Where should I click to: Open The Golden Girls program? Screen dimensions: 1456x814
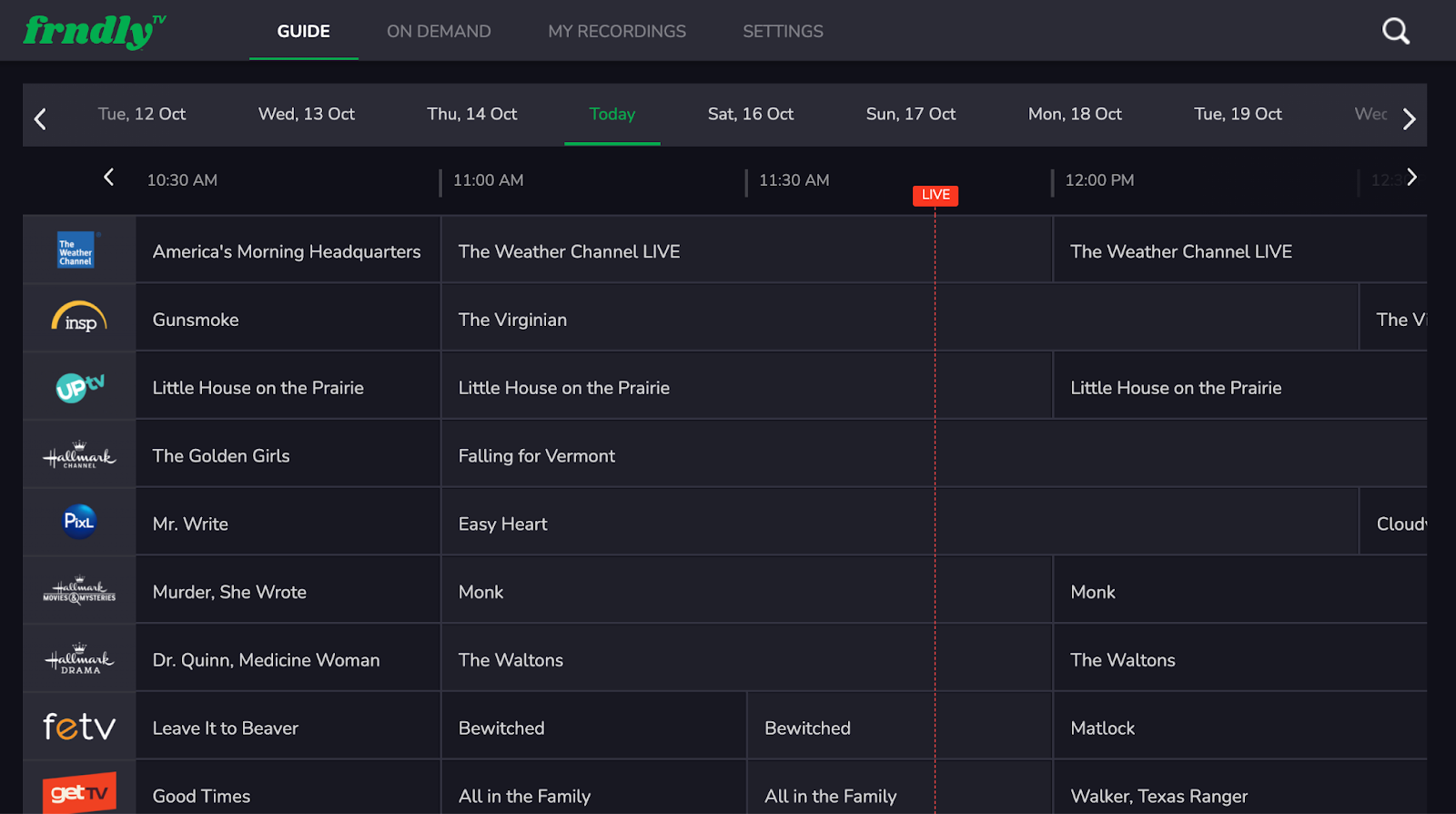tap(288, 455)
